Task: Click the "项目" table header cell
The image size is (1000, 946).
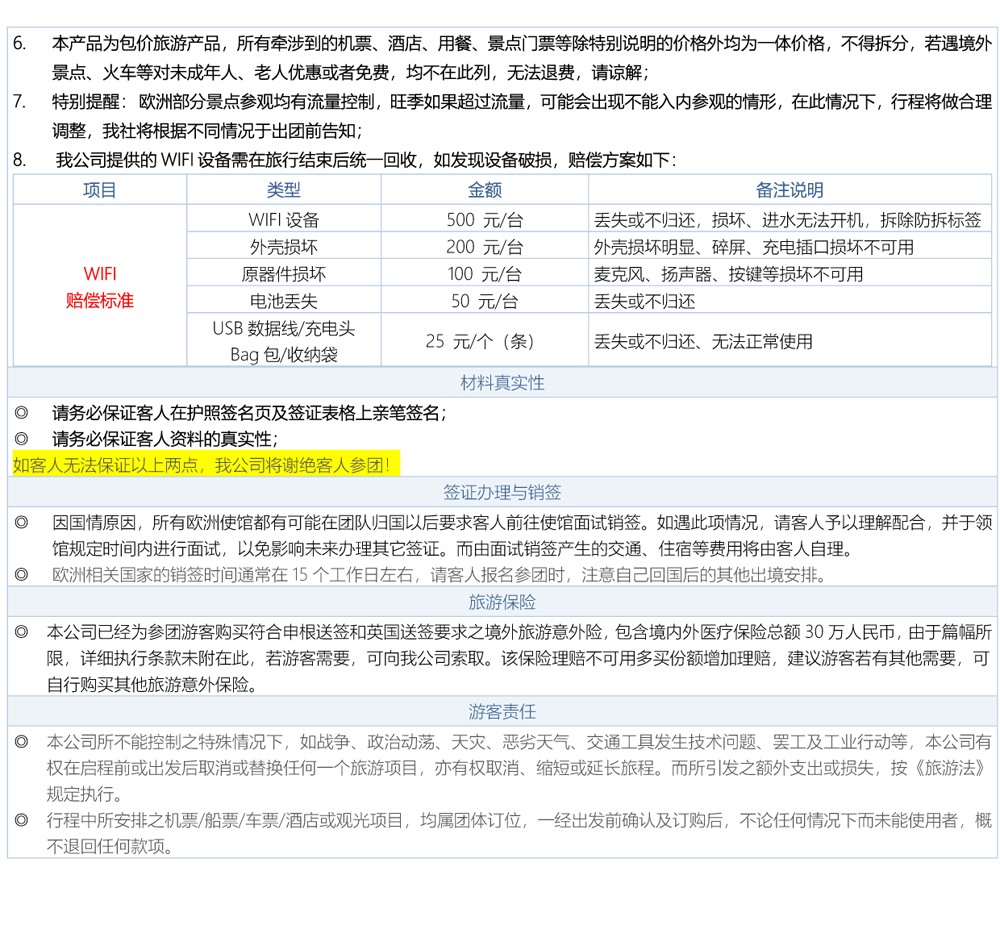Action: click(x=99, y=190)
